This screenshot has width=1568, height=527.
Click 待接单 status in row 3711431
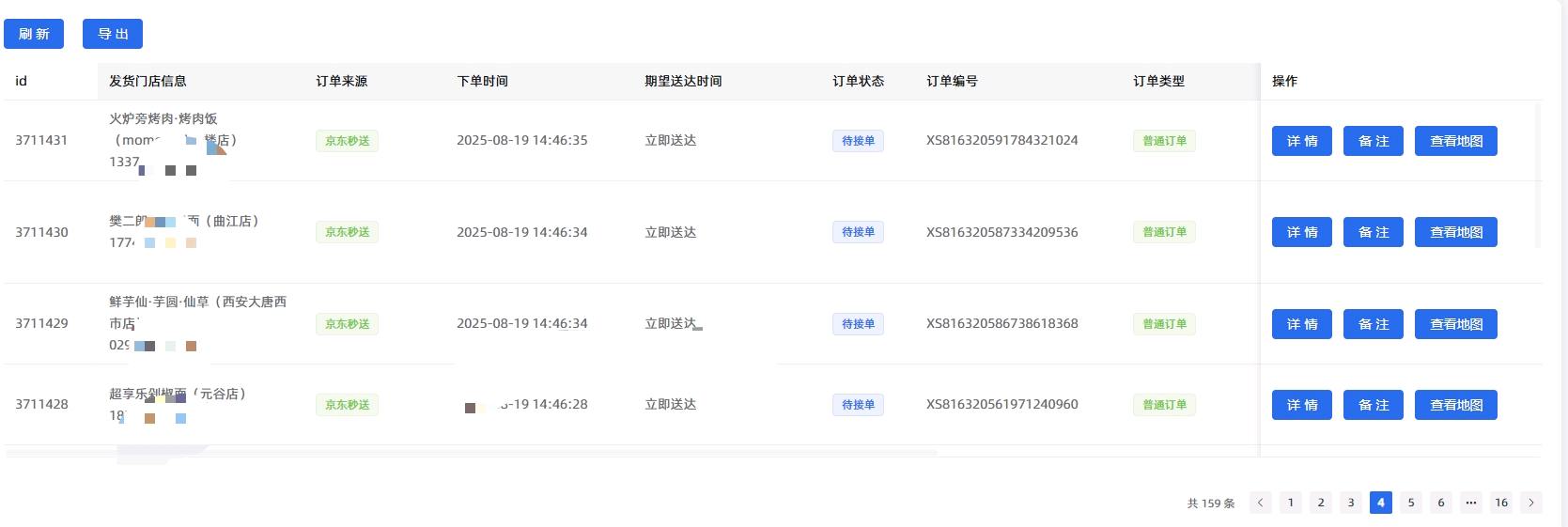click(858, 141)
